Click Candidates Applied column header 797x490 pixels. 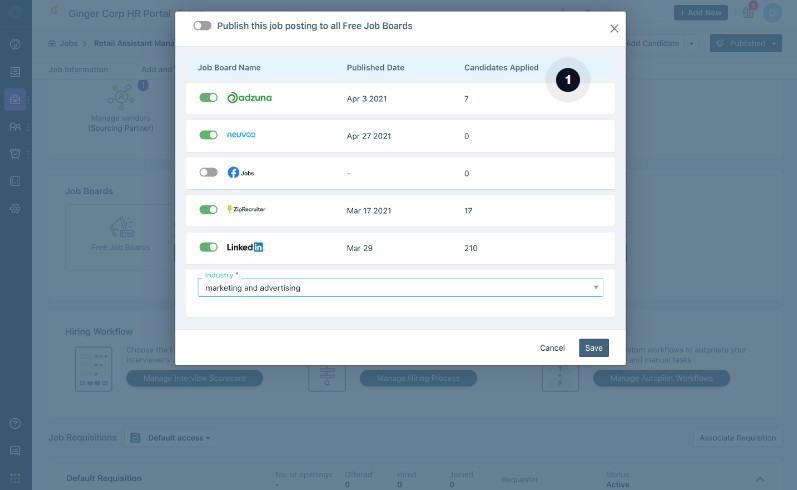click(501, 68)
